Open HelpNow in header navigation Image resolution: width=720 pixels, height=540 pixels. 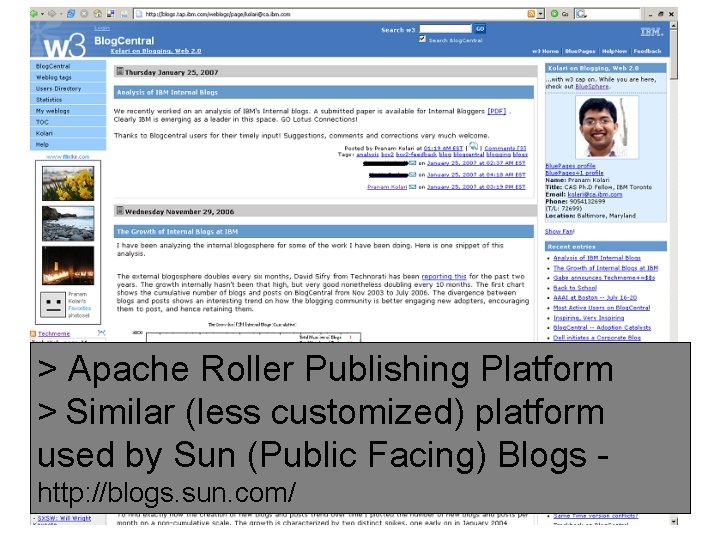[x=614, y=51]
